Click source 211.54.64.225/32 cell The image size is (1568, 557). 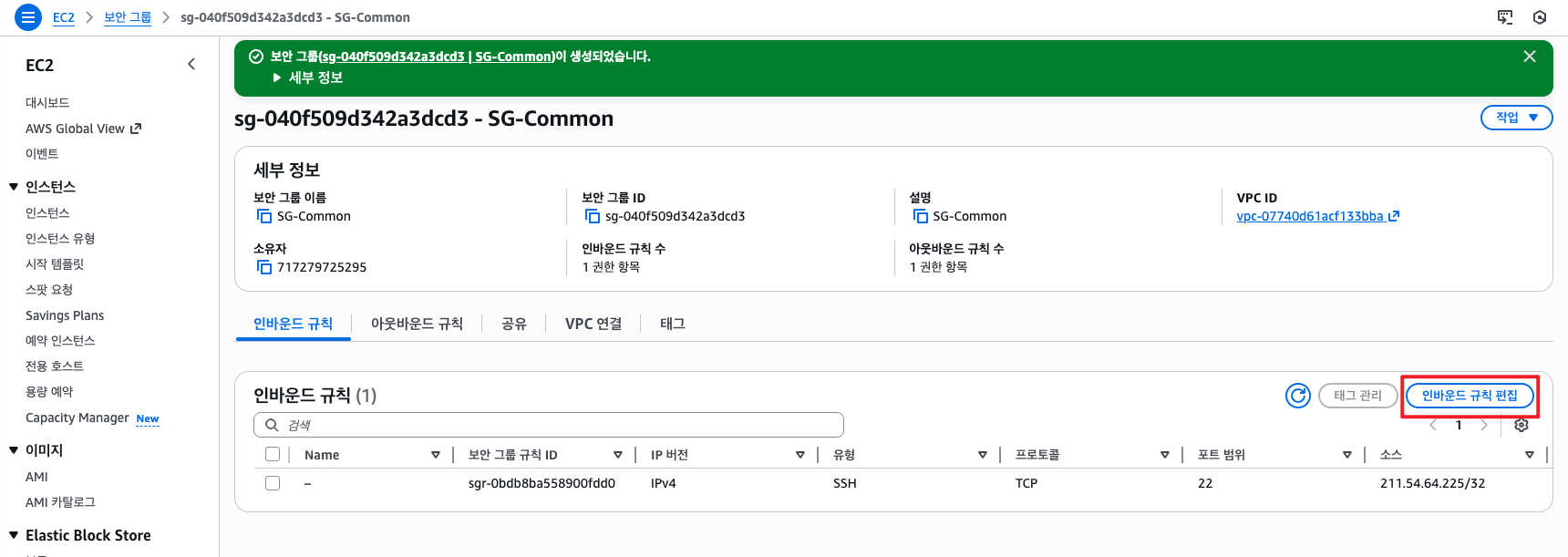click(x=1432, y=483)
